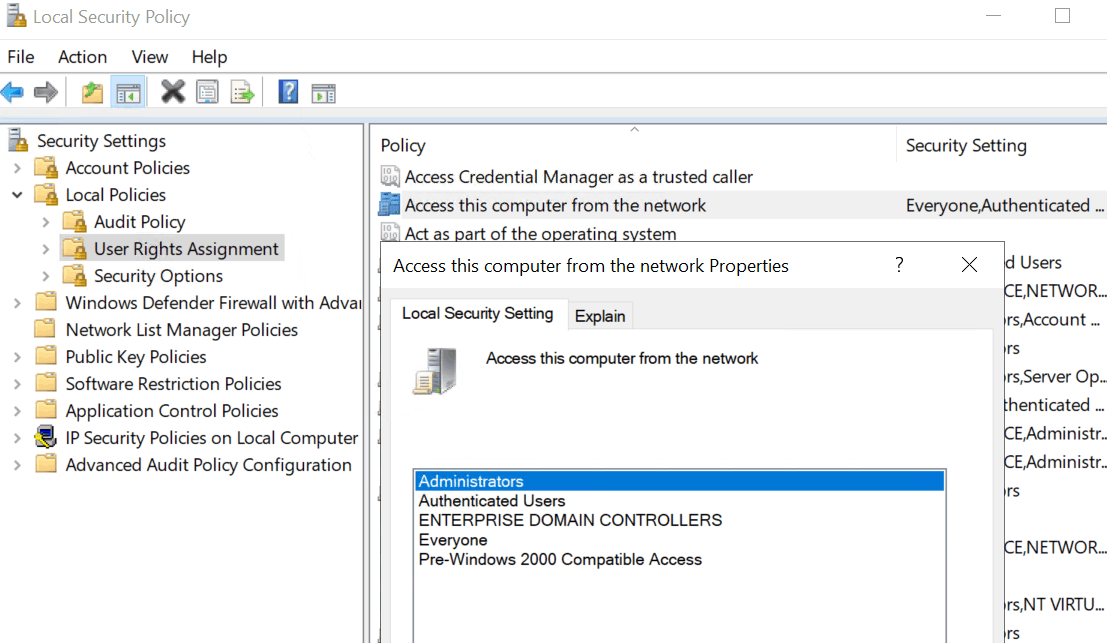
Task: Toggle the Show/Hide Action Pane icon
Action: coord(323,93)
